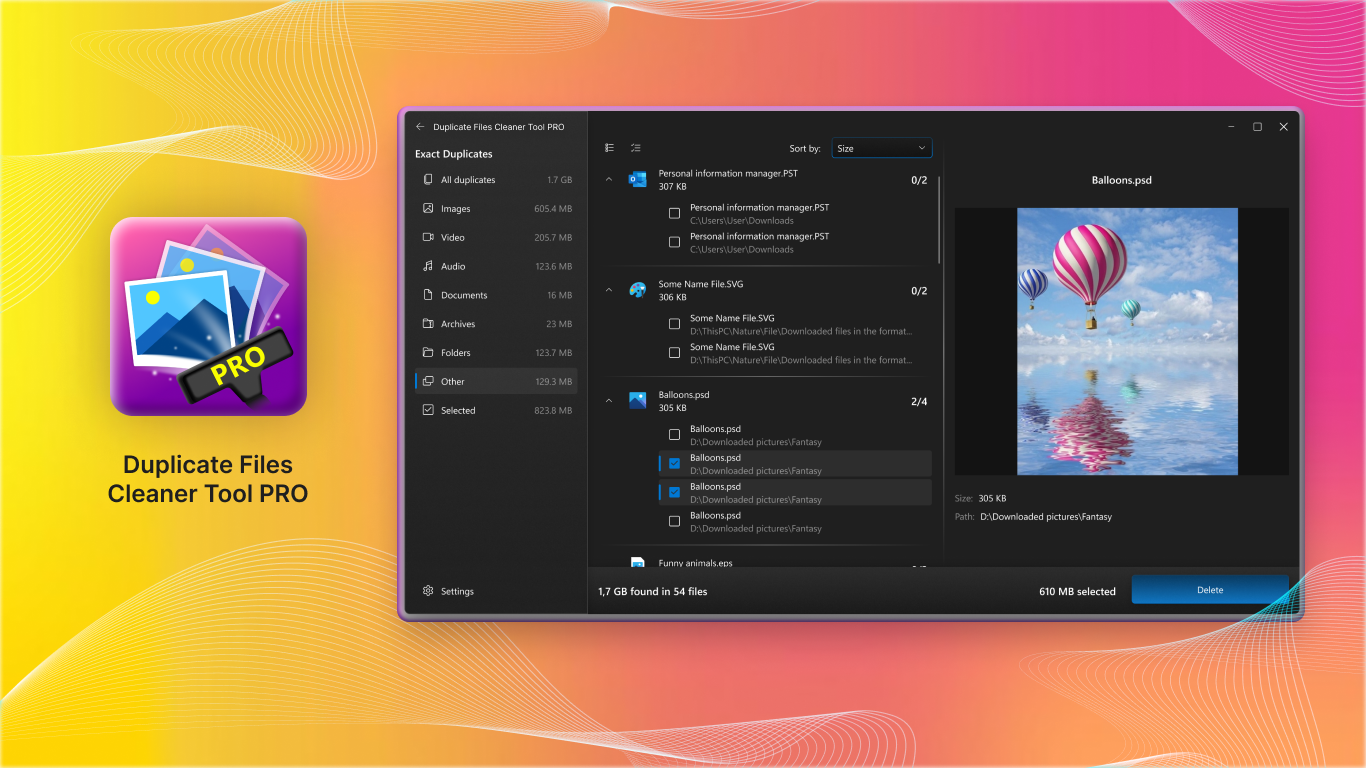Viewport: 1366px width, 768px height.
Task: Click the select-all list icon above file list
Action: 610,148
